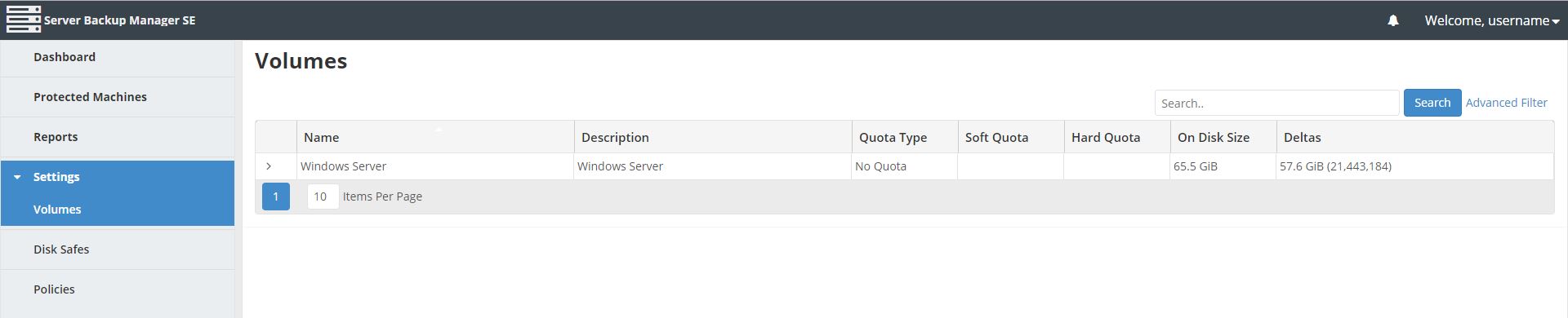Open the notifications bell icon
The image size is (1568, 318).
[x=1393, y=20]
